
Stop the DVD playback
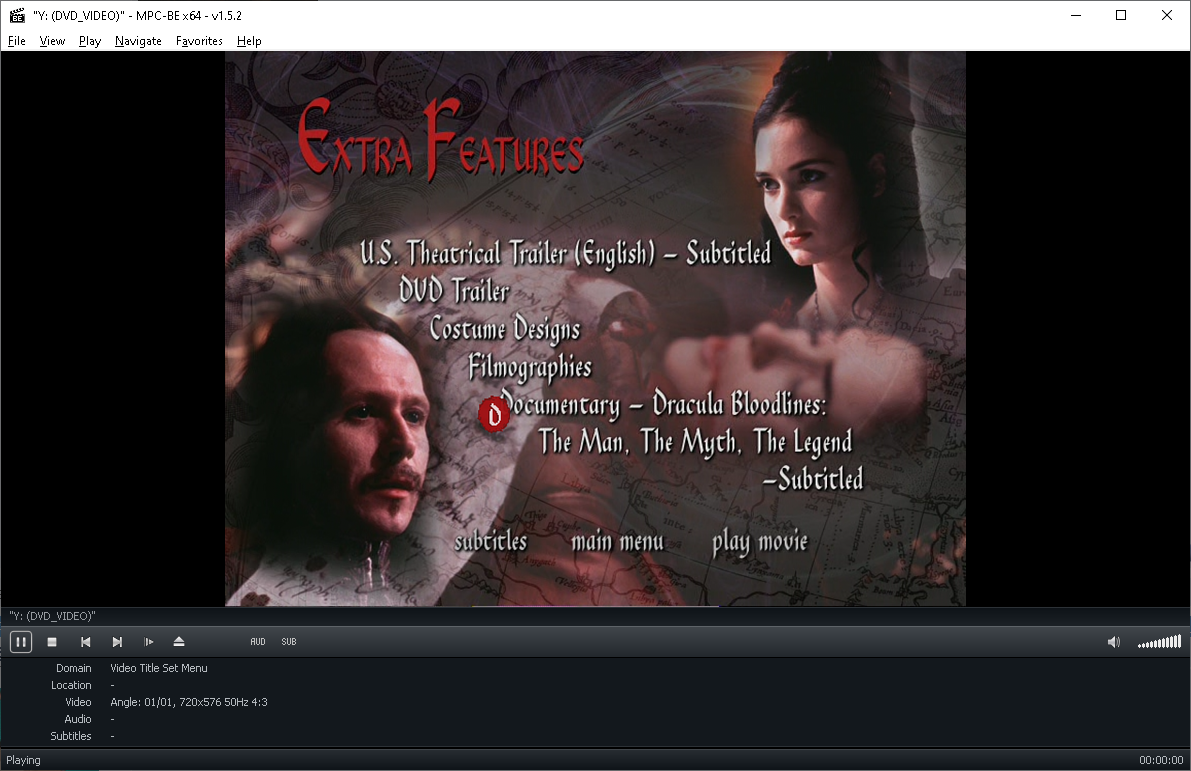pyautogui.click(x=52, y=642)
